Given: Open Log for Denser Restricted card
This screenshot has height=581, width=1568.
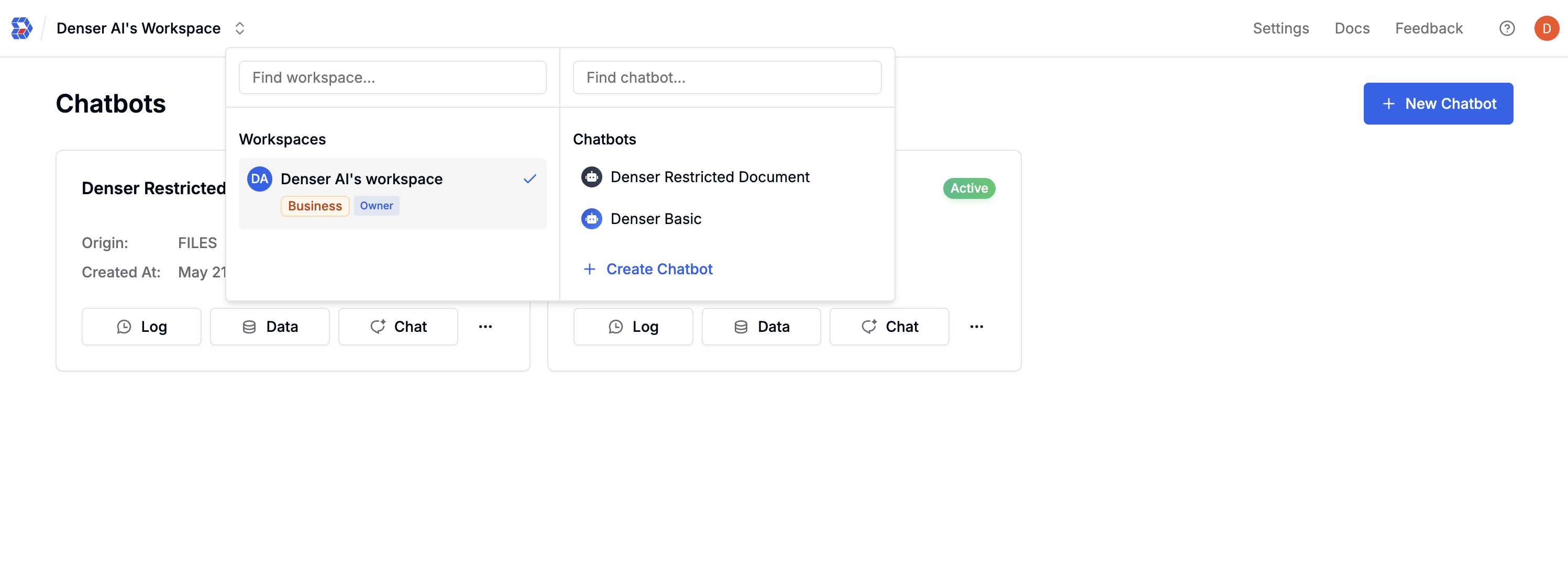Looking at the screenshot, I should pos(141,327).
